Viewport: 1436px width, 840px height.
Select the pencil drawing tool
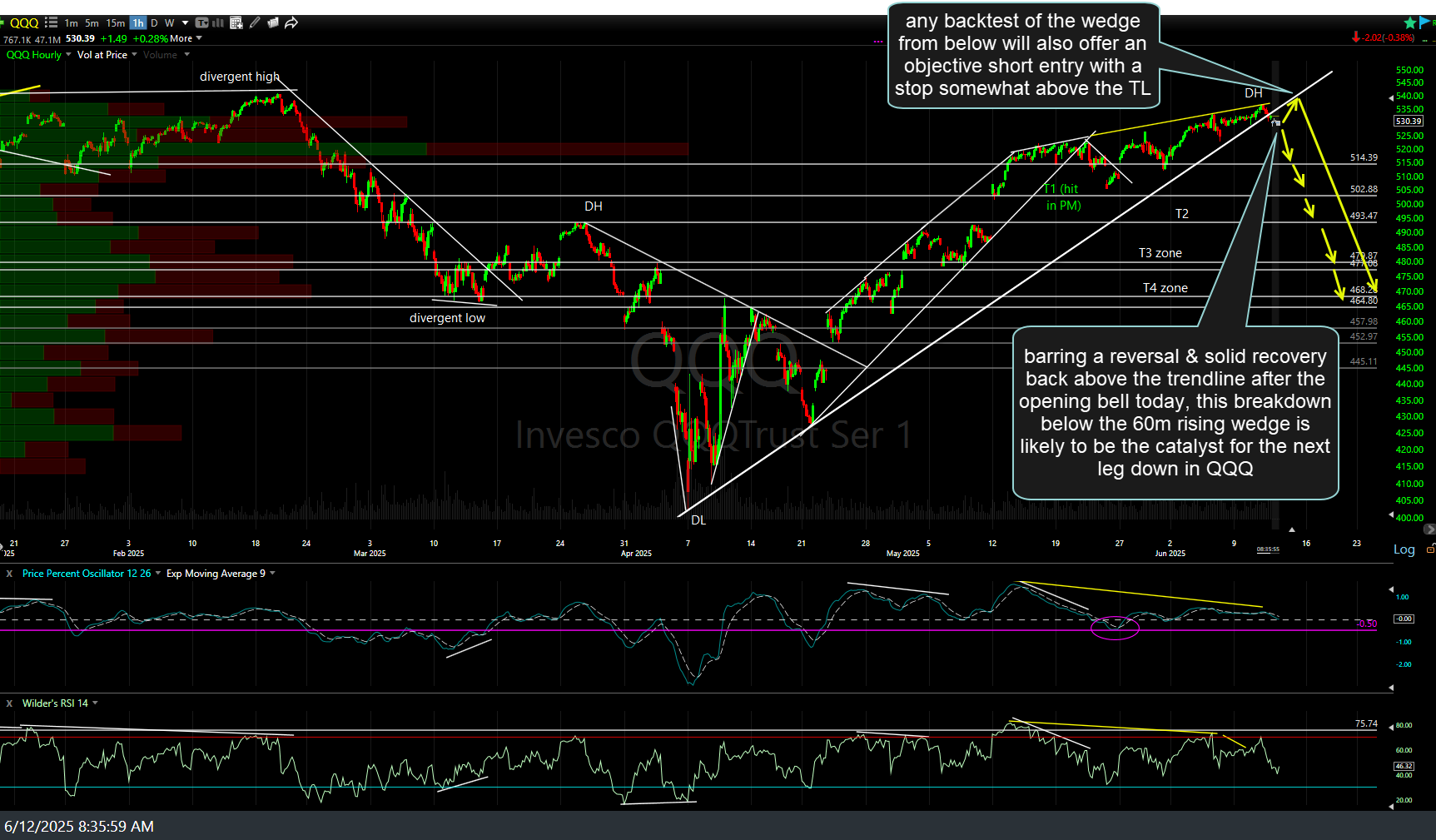(255, 22)
